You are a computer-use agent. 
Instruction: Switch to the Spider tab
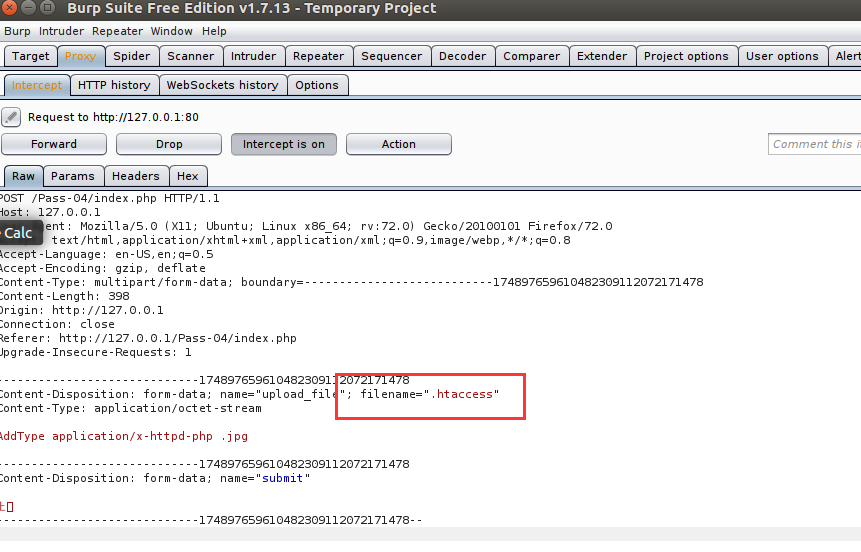click(x=131, y=56)
